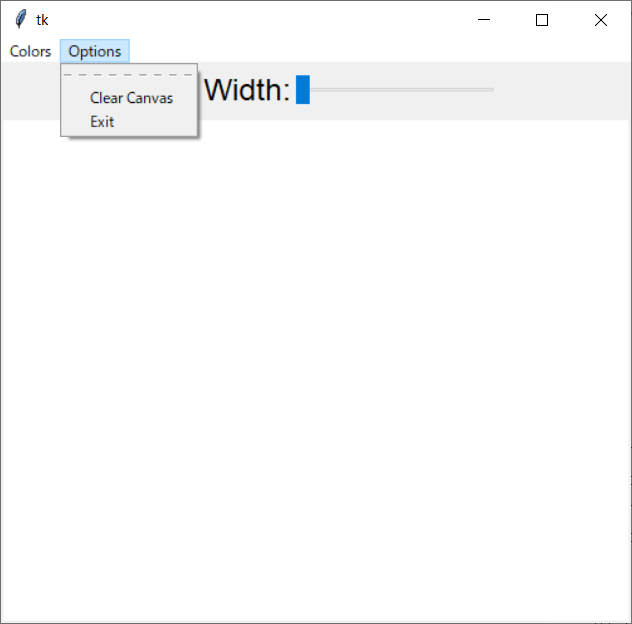Select Exit in the Options menu
The width and height of the screenshot is (632, 624).
pyautogui.click(x=129, y=121)
